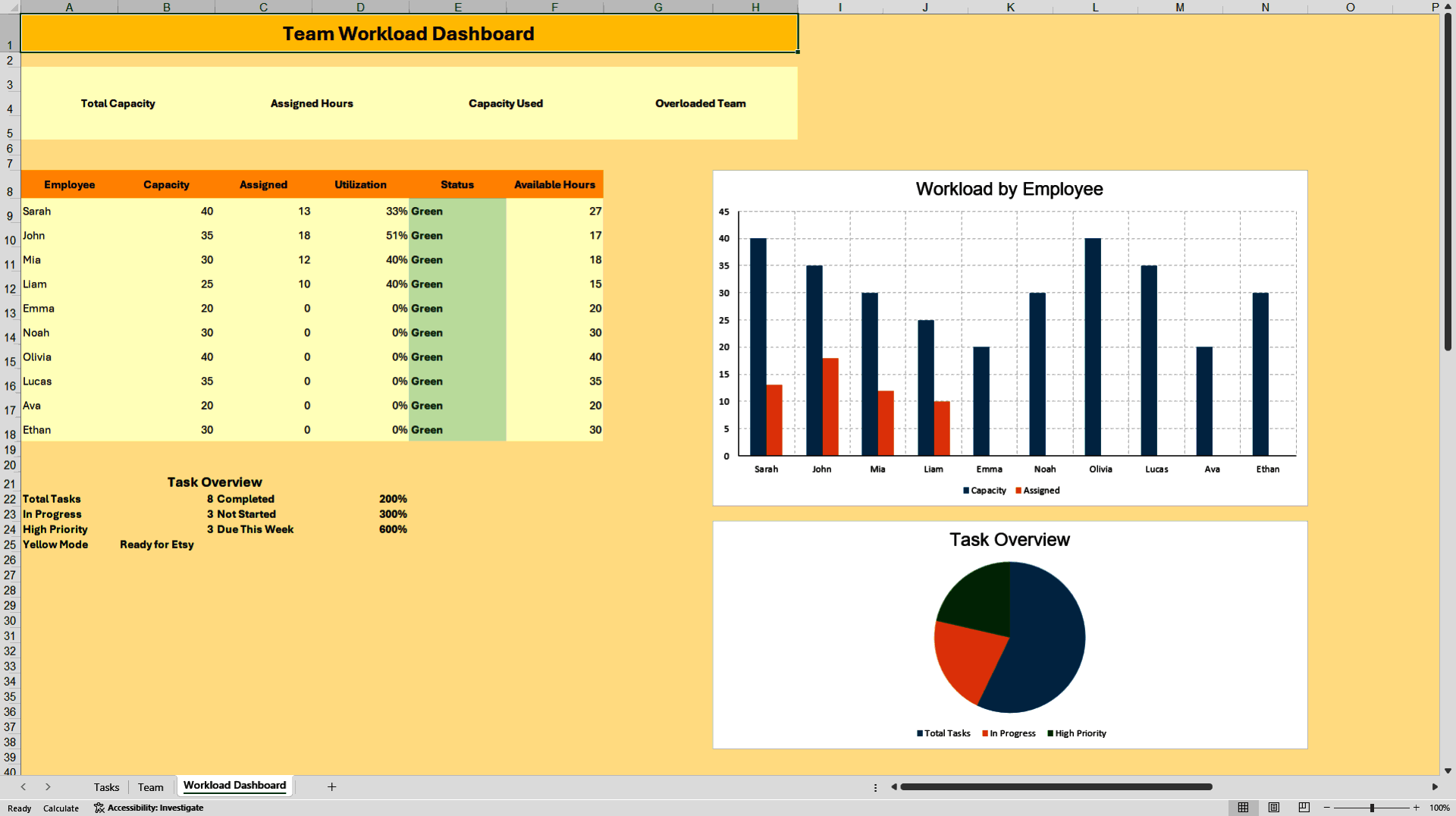Select the Yellow Mode label cell
Image resolution: width=1456 pixels, height=816 pixels.
coord(69,545)
